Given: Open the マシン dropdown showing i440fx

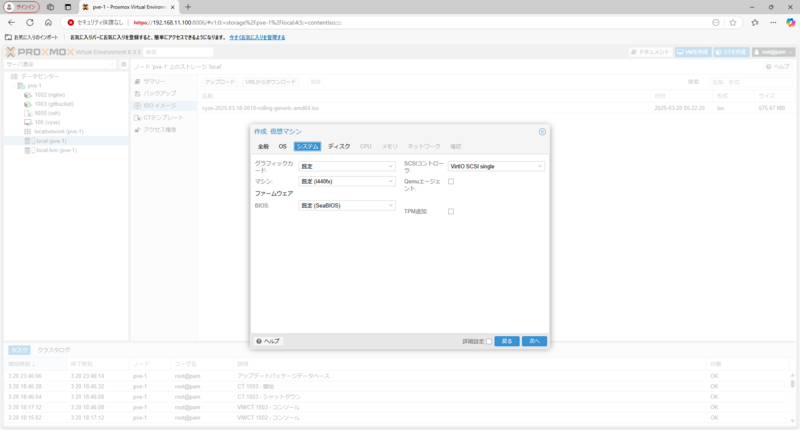Looking at the screenshot, I should point(347,182).
